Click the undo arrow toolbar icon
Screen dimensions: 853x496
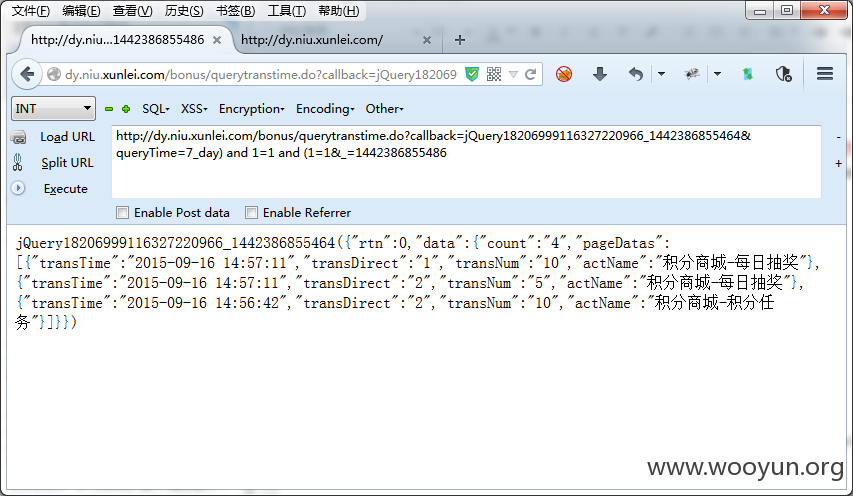click(635, 74)
